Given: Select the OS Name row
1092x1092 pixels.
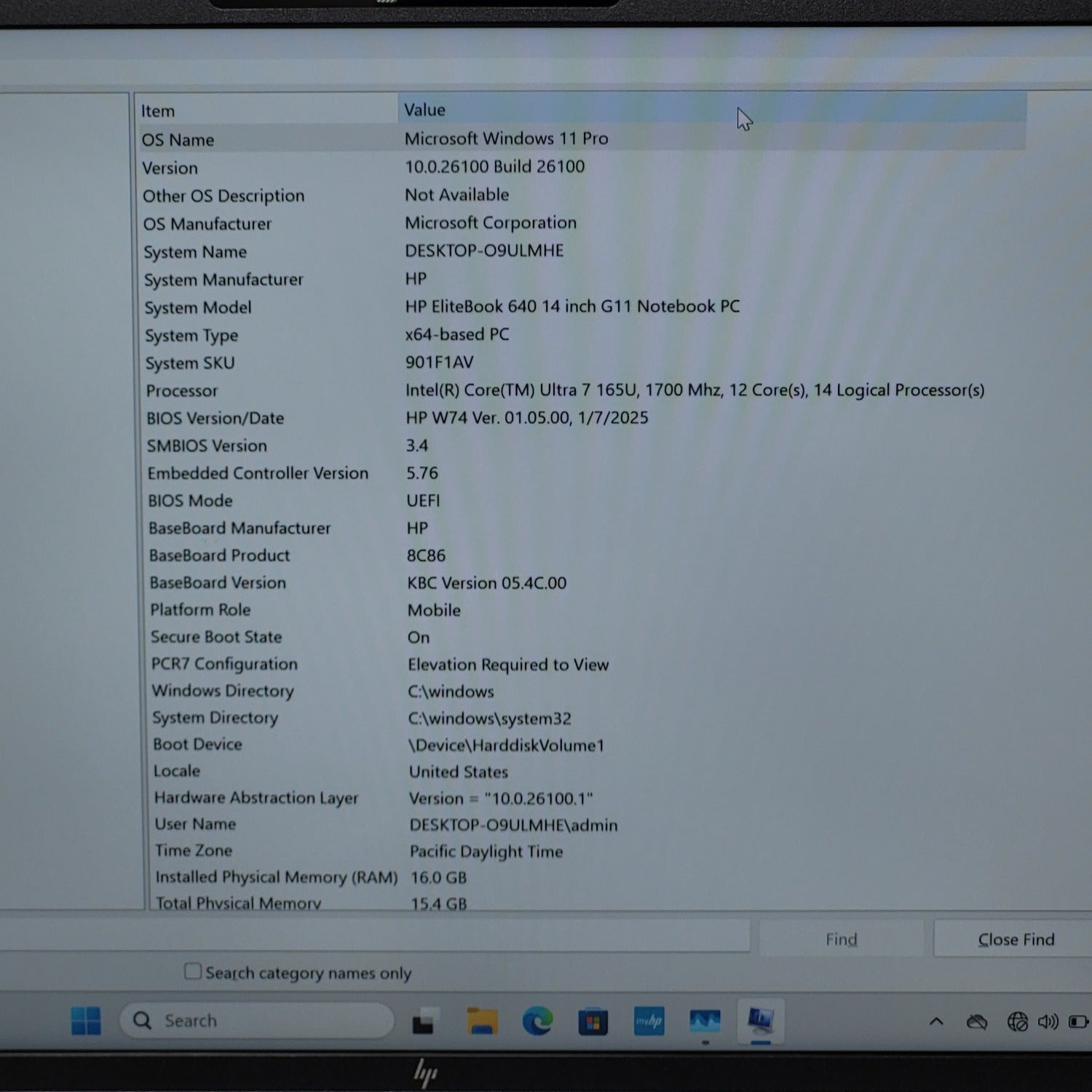Looking at the screenshot, I should [x=582, y=138].
